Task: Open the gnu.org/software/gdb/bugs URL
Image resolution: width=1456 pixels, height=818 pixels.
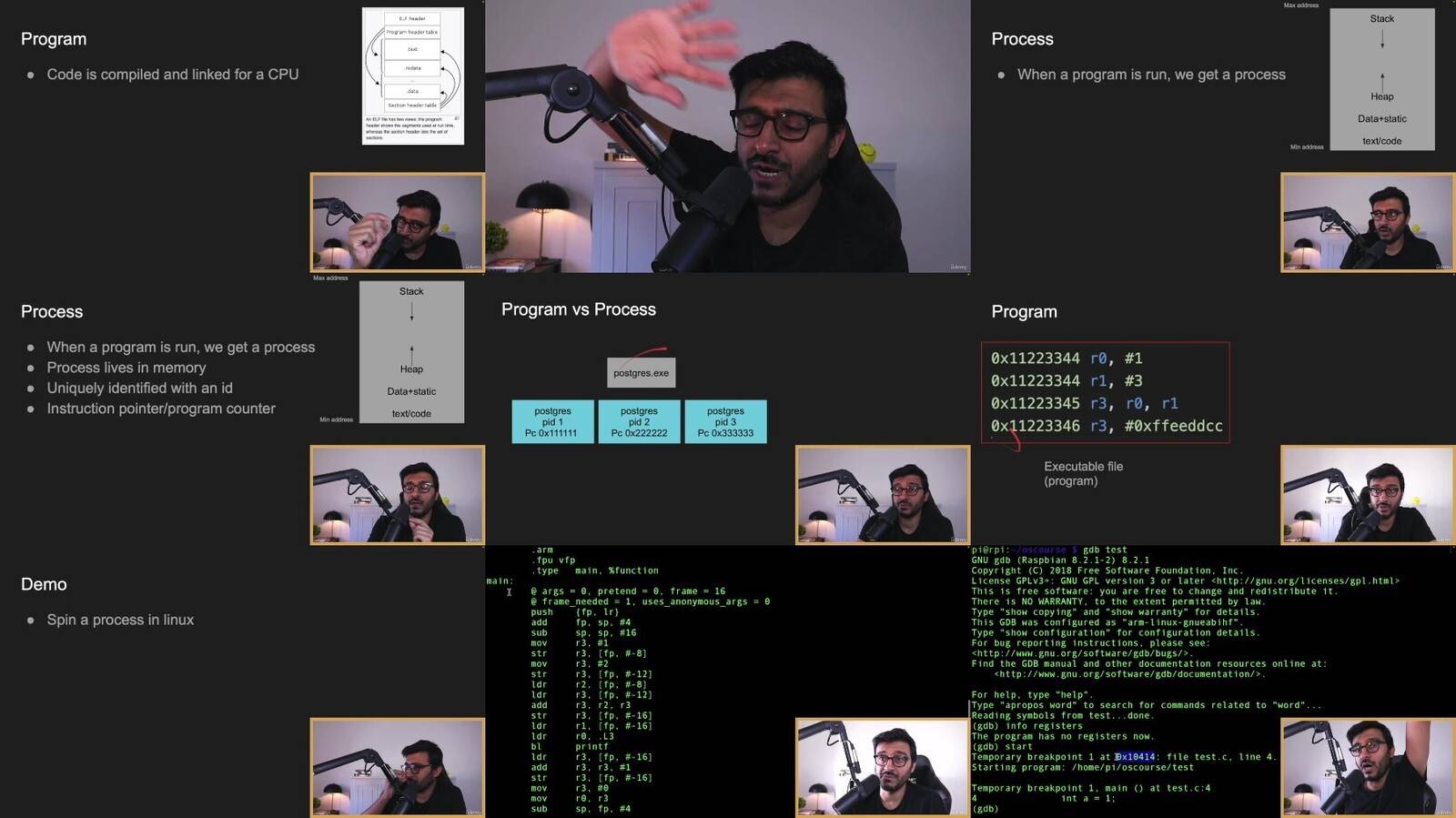Action: (1081, 653)
